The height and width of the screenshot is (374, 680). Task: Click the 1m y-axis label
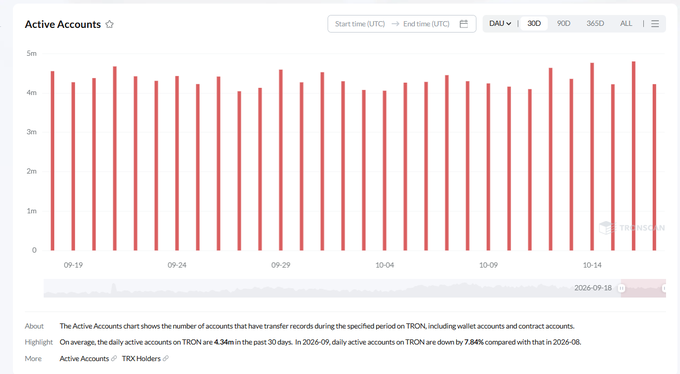click(x=32, y=211)
